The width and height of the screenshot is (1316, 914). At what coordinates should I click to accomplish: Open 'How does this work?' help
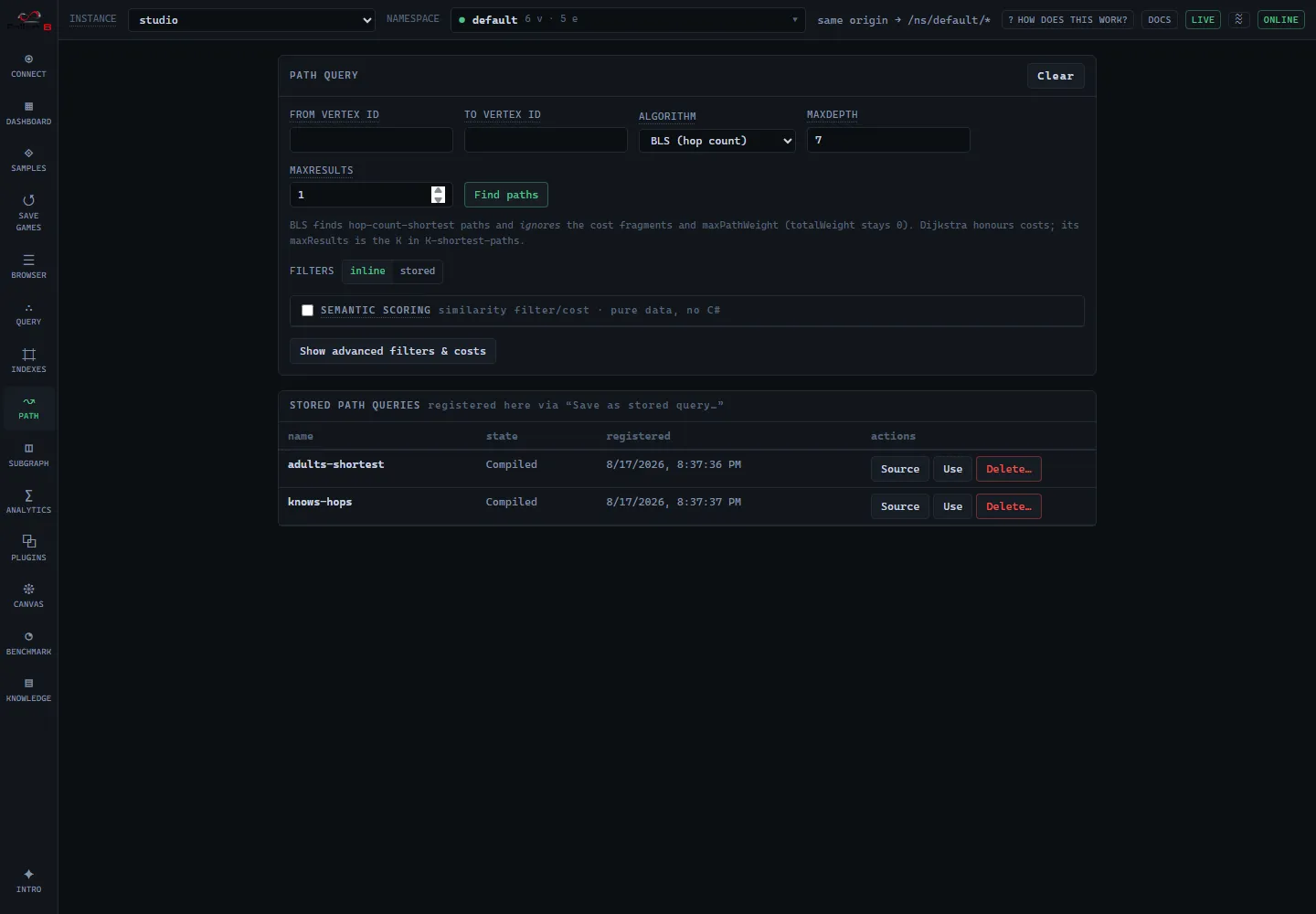coord(1067,19)
